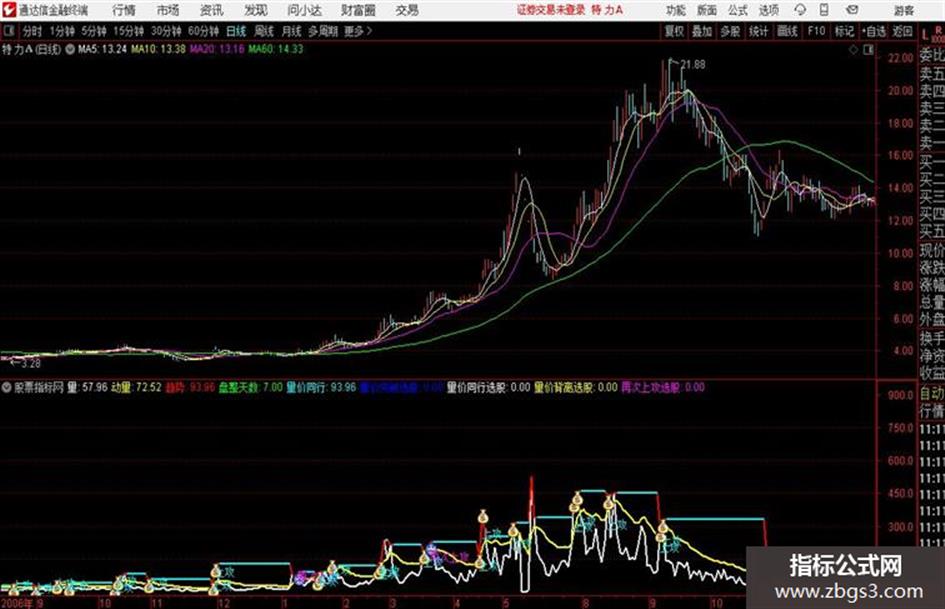Image resolution: width=945 pixels, height=609 pixels.
Task: Expand main chart indicator dropdown arrow
Action: 69,49
